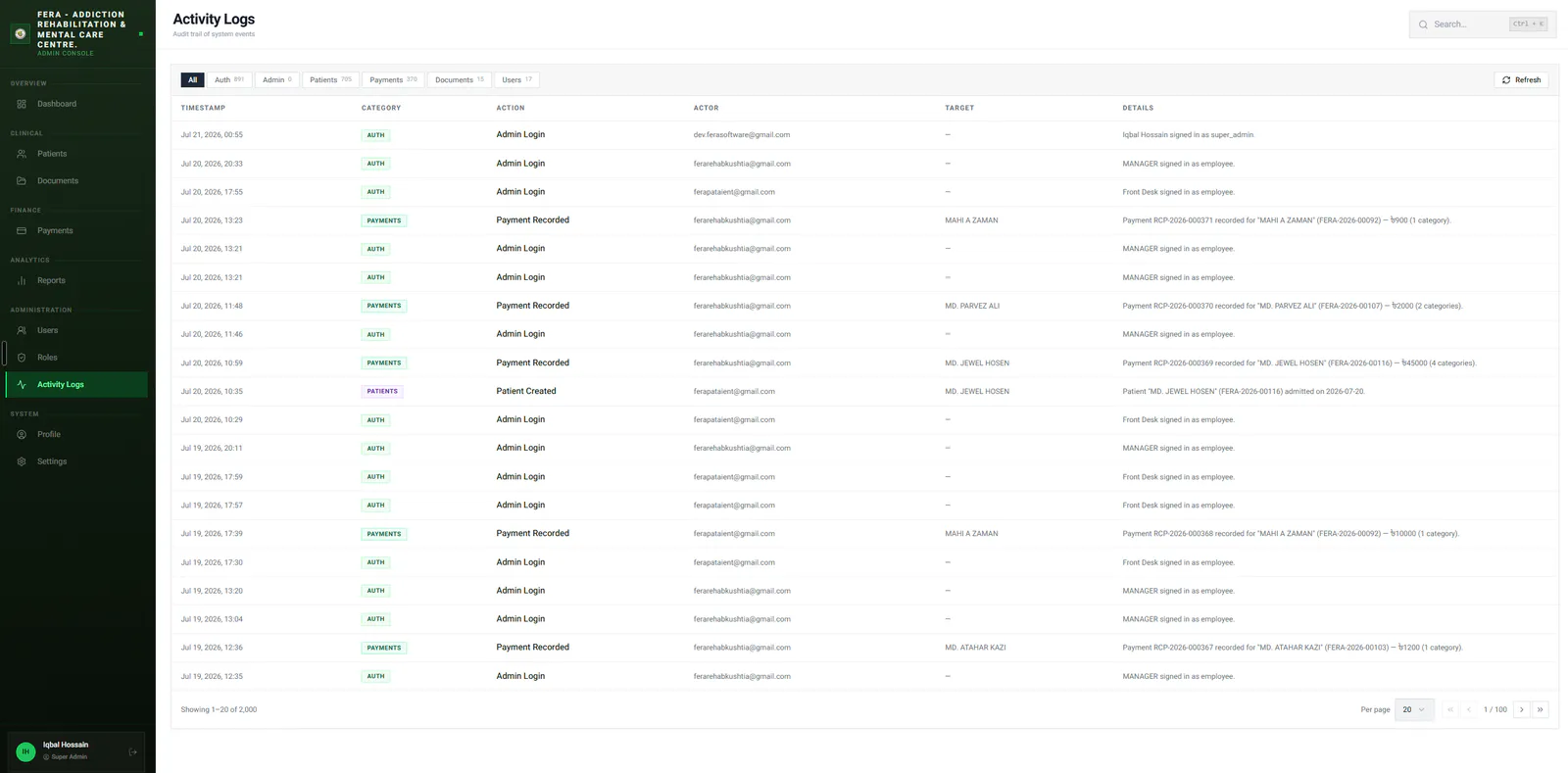Open Patients via its people icon
This screenshot has height=773, width=1568.
[22, 154]
